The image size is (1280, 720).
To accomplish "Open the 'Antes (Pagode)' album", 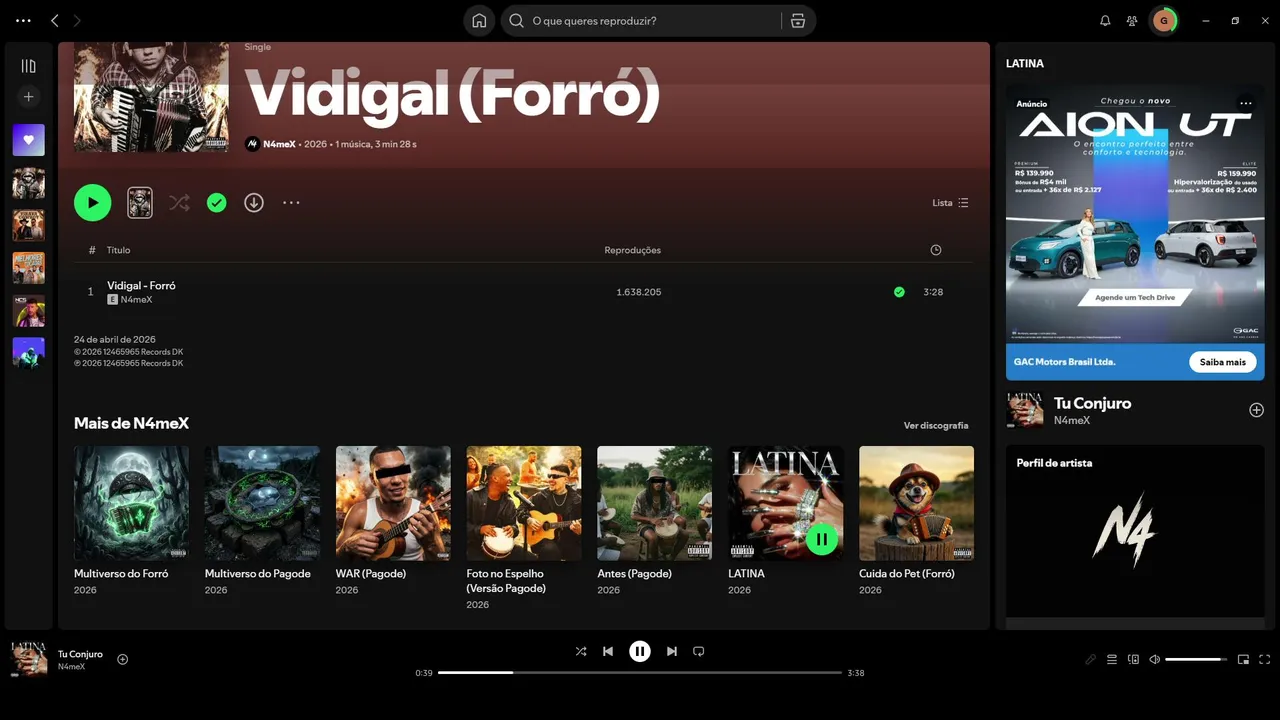I will [655, 522].
